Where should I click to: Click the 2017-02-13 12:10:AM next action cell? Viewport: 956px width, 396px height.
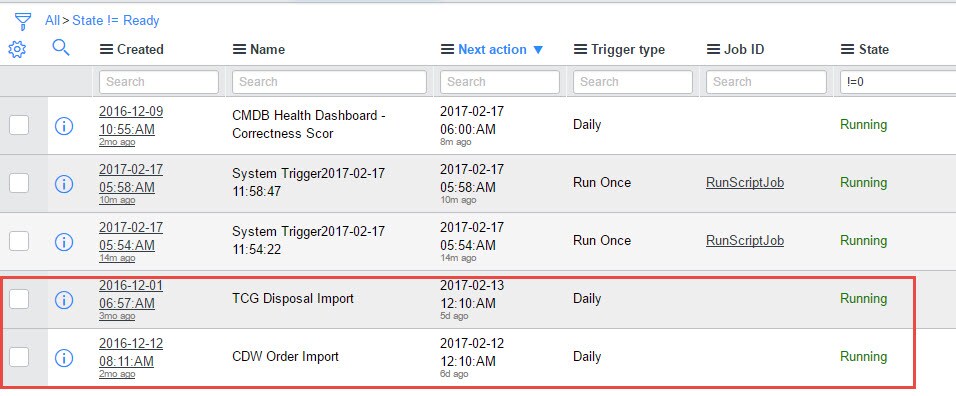pyautogui.click(x=472, y=294)
